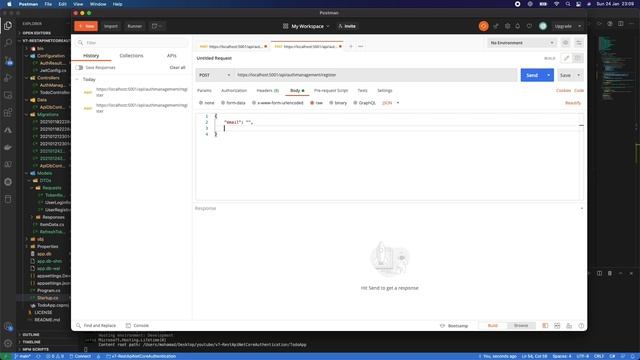Open the Upgrade dropdown arrow
The width and height of the screenshot is (640, 360).
(x=579, y=26)
